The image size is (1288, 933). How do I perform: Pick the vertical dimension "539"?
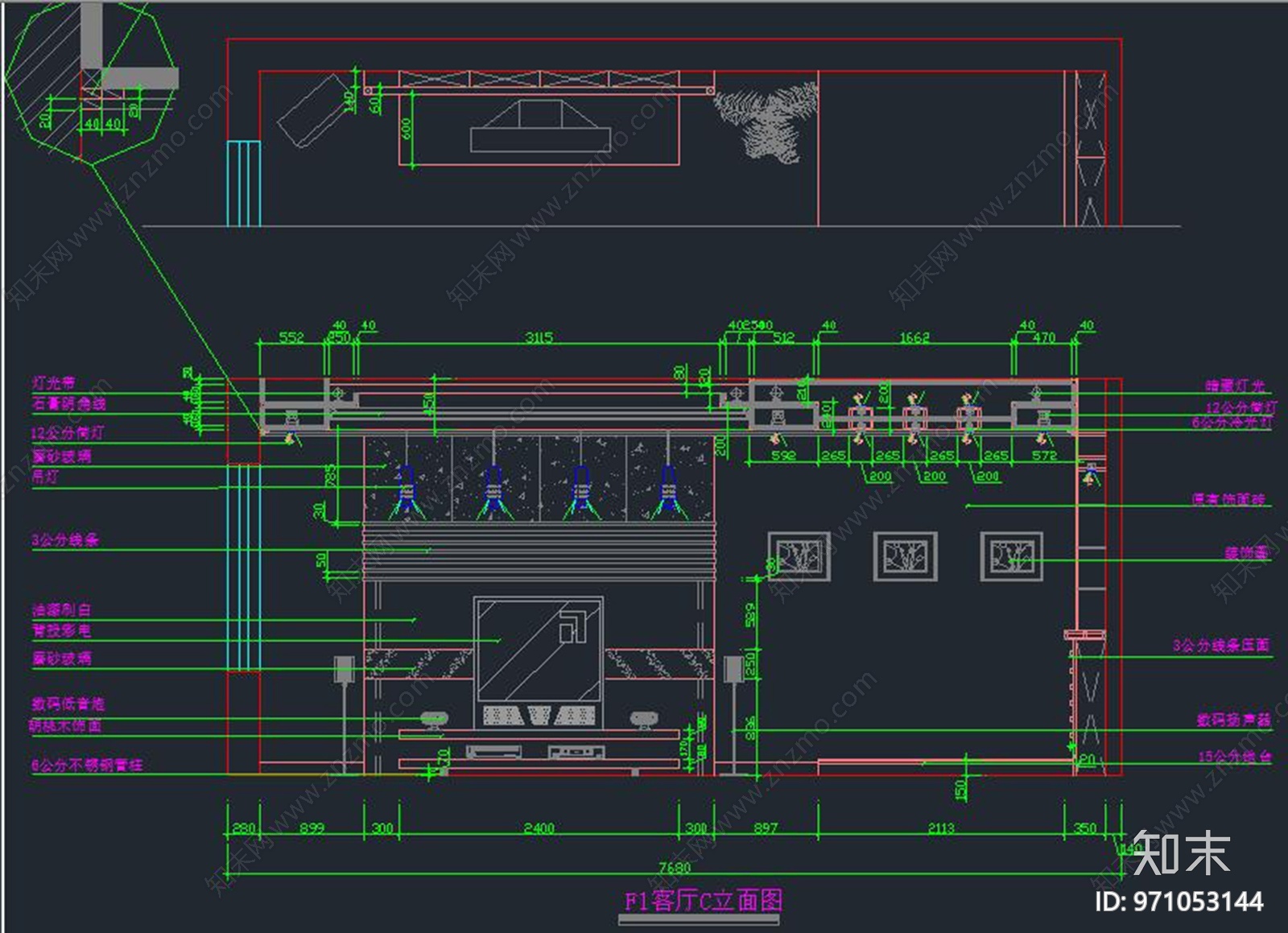point(750,615)
